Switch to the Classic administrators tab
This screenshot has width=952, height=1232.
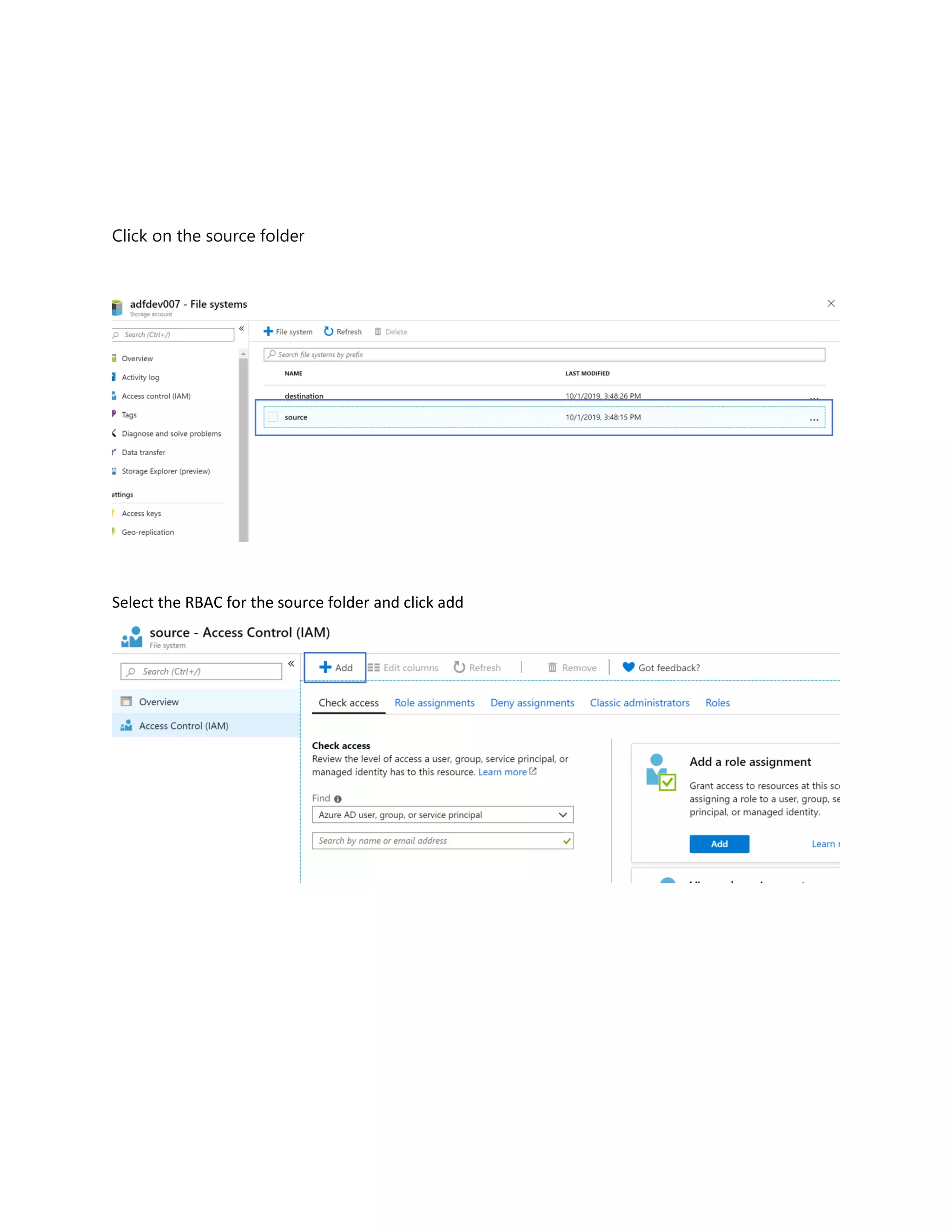640,703
